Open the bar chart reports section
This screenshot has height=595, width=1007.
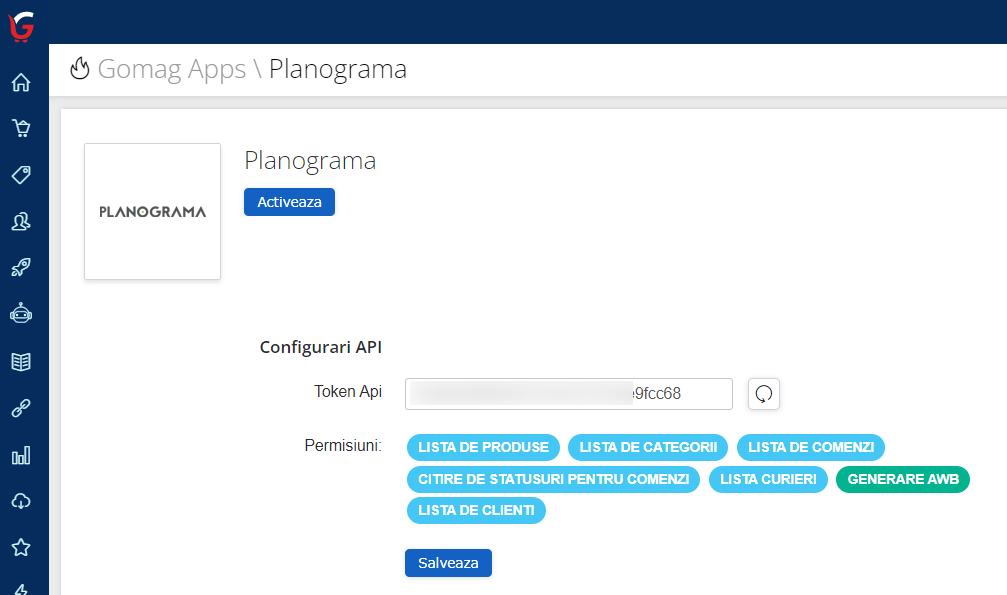tap(20, 455)
